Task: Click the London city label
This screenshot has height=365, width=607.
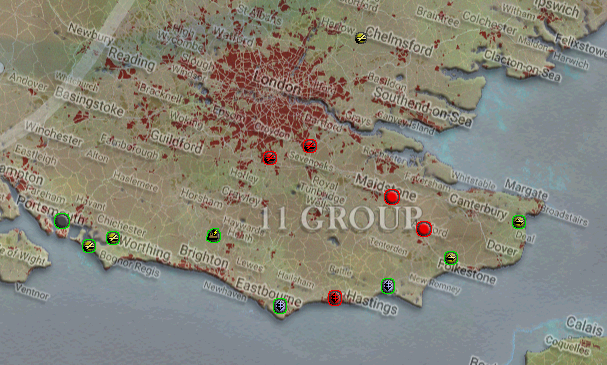Action: click(x=276, y=82)
